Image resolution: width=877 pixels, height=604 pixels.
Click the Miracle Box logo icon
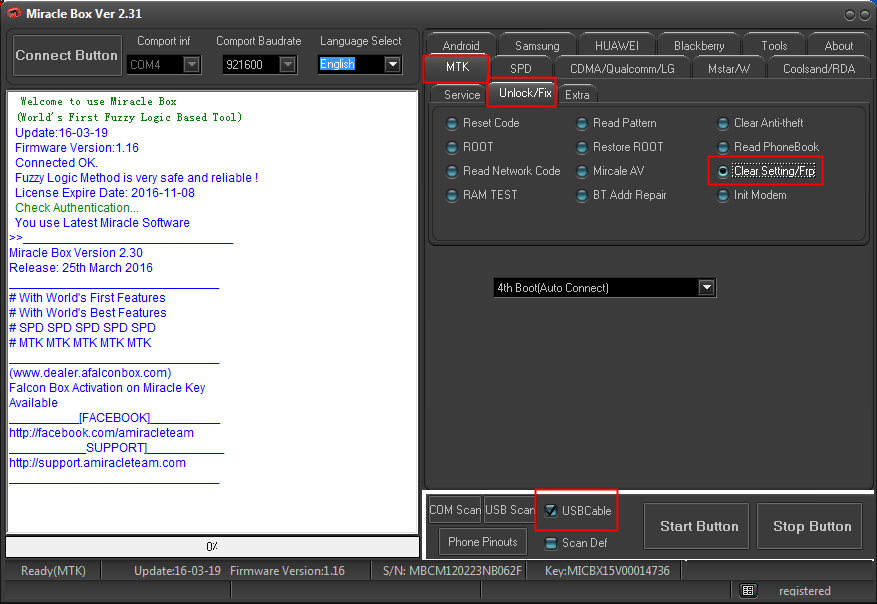14,13
